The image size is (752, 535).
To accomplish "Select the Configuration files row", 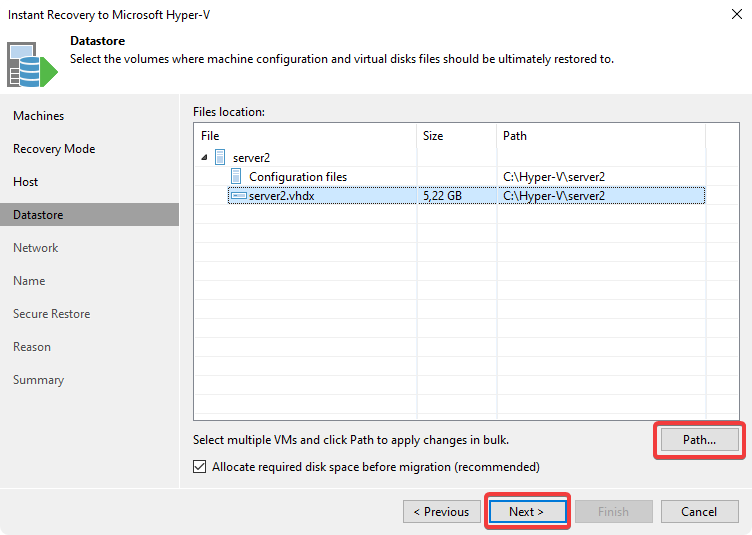I will [298, 177].
